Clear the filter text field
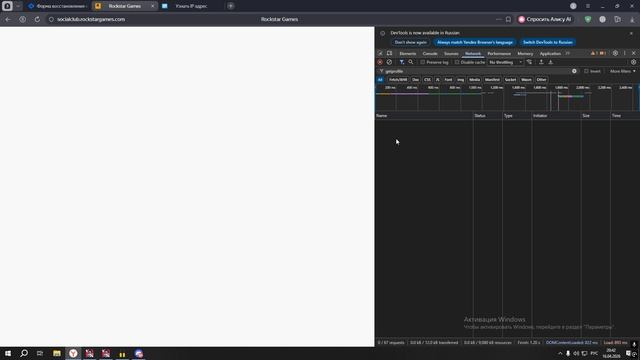 point(574,71)
